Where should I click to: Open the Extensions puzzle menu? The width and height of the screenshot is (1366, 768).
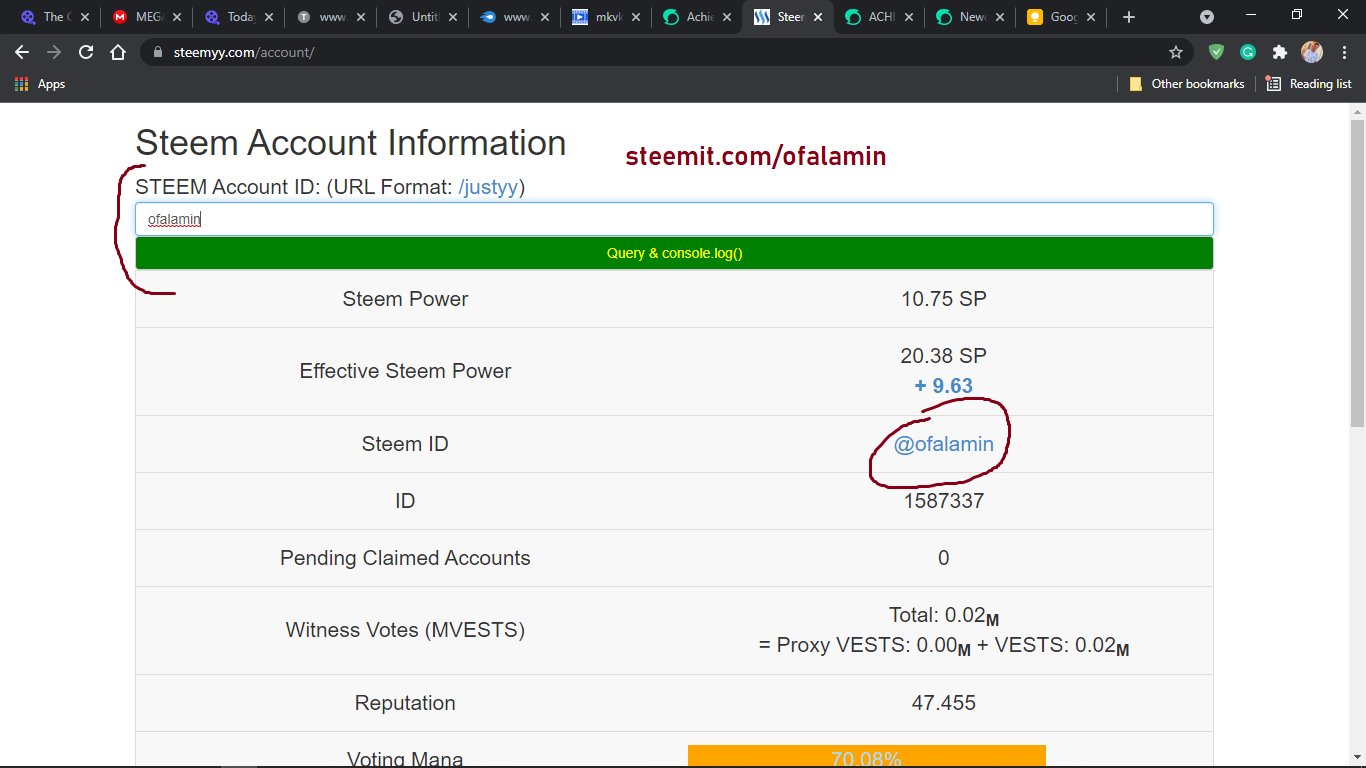click(1280, 52)
